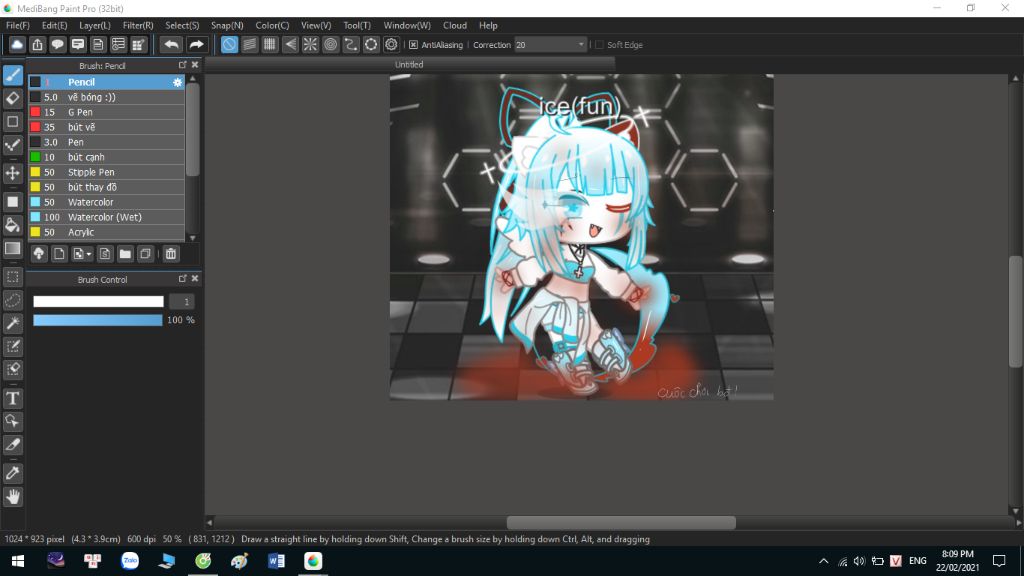1024x576 pixels.
Task: Click the Snap settings gear icon
Action: (x=391, y=44)
